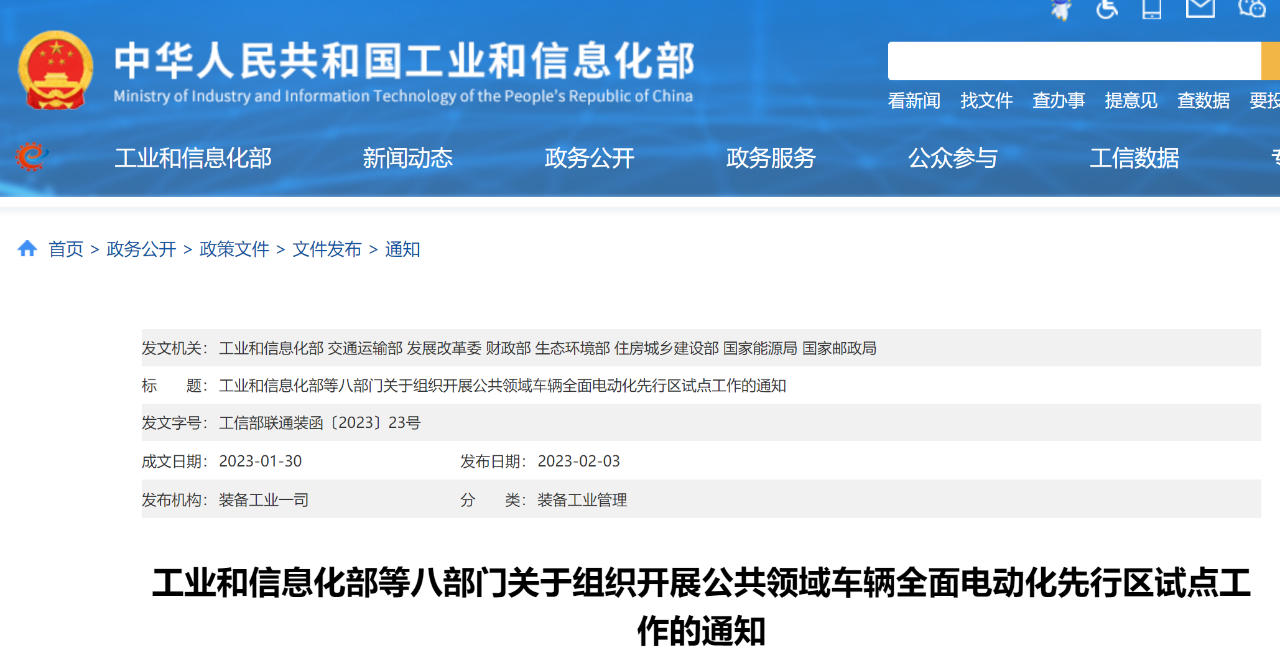1280x671 pixels.
Task: Enable accessibility mode via wheelchair icon
Action: (1106, 9)
